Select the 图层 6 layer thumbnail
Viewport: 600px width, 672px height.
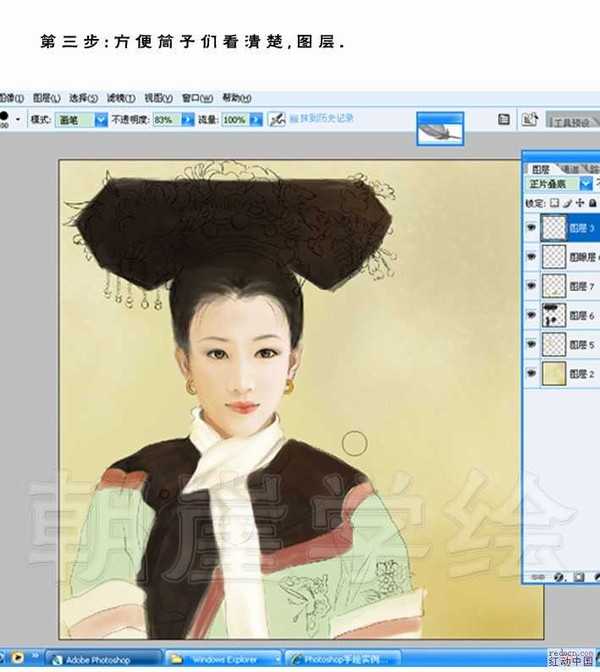coord(553,315)
